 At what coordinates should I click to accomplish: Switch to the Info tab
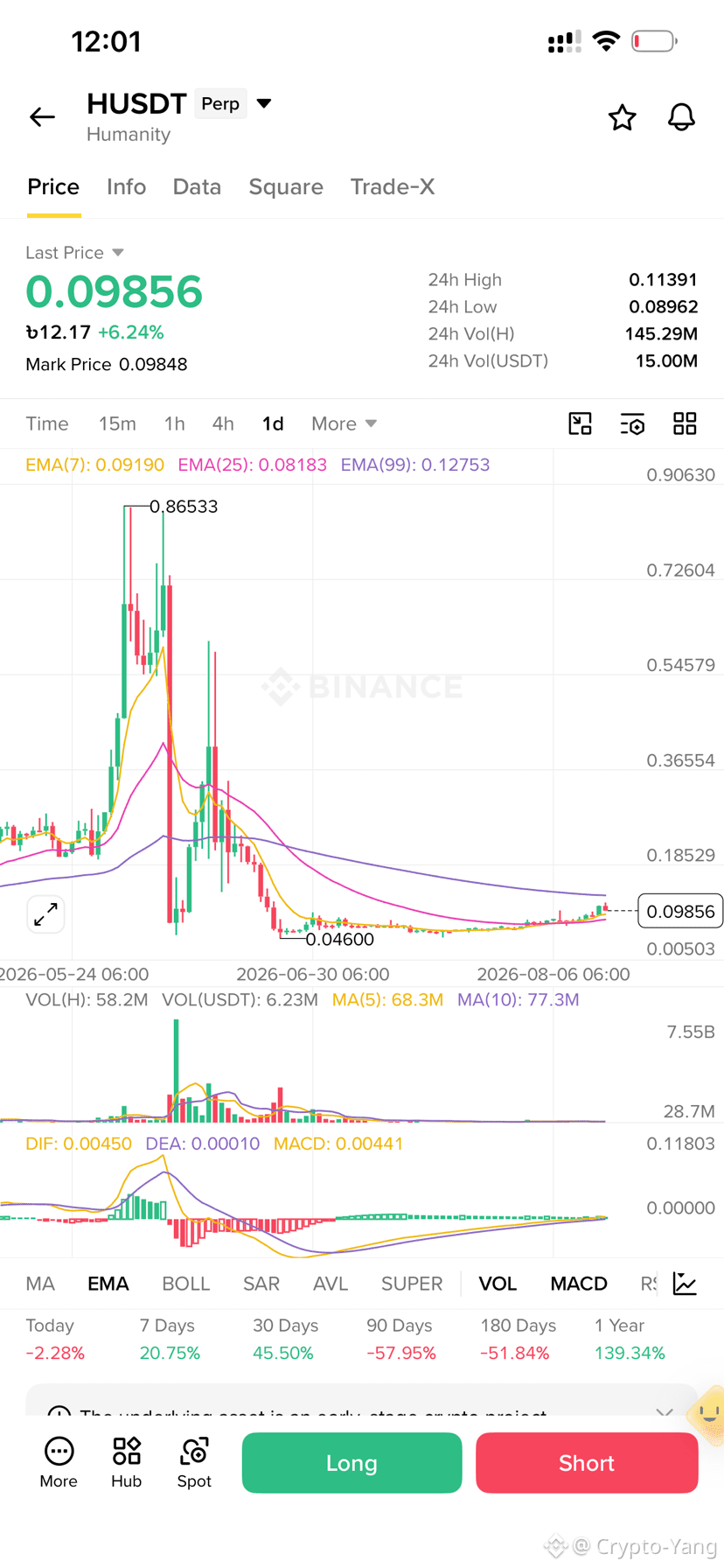(x=126, y=186)
